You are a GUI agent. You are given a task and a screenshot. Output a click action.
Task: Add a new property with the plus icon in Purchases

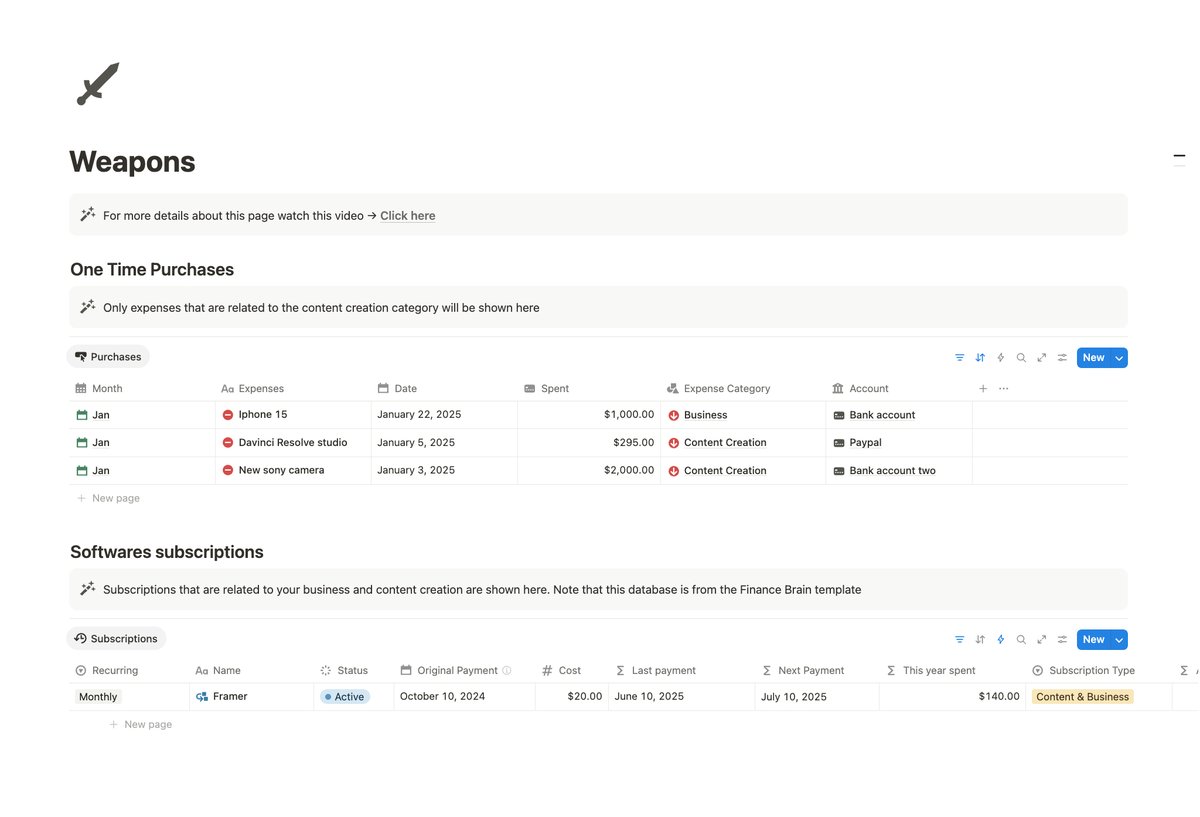point(982,388)
